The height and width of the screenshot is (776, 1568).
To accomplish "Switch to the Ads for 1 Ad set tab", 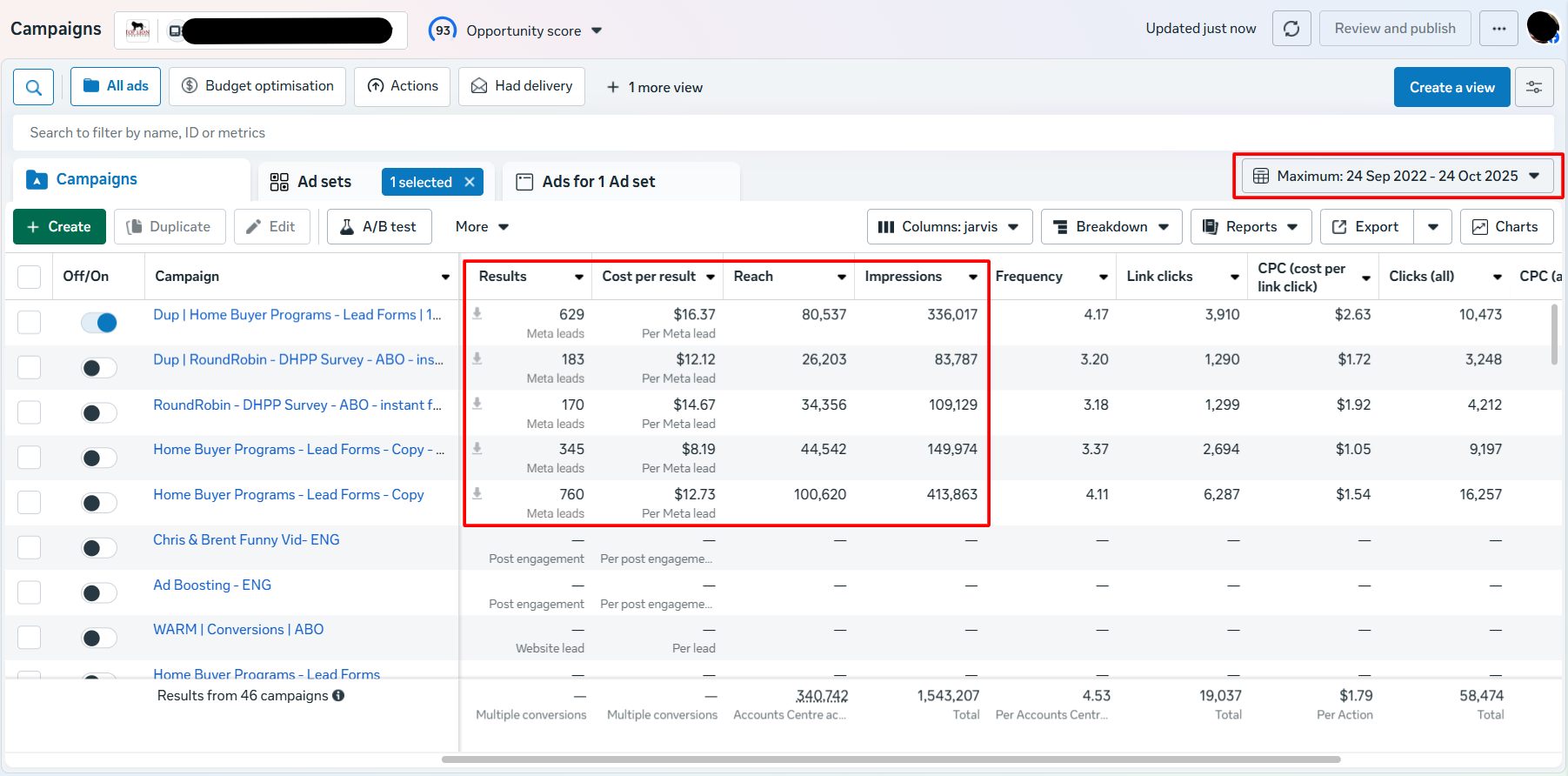I will click(621, 182).
